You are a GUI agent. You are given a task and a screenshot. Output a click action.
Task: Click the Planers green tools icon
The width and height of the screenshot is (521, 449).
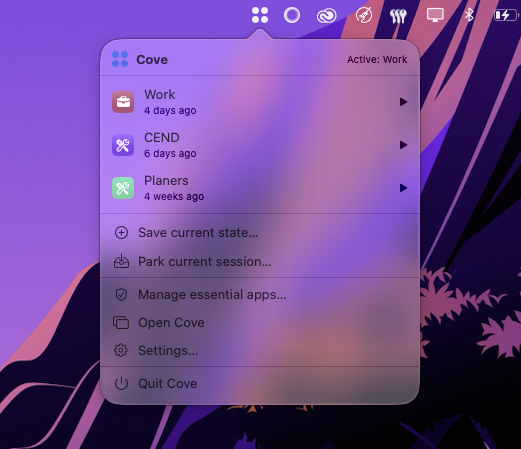(x=123, y=188)
